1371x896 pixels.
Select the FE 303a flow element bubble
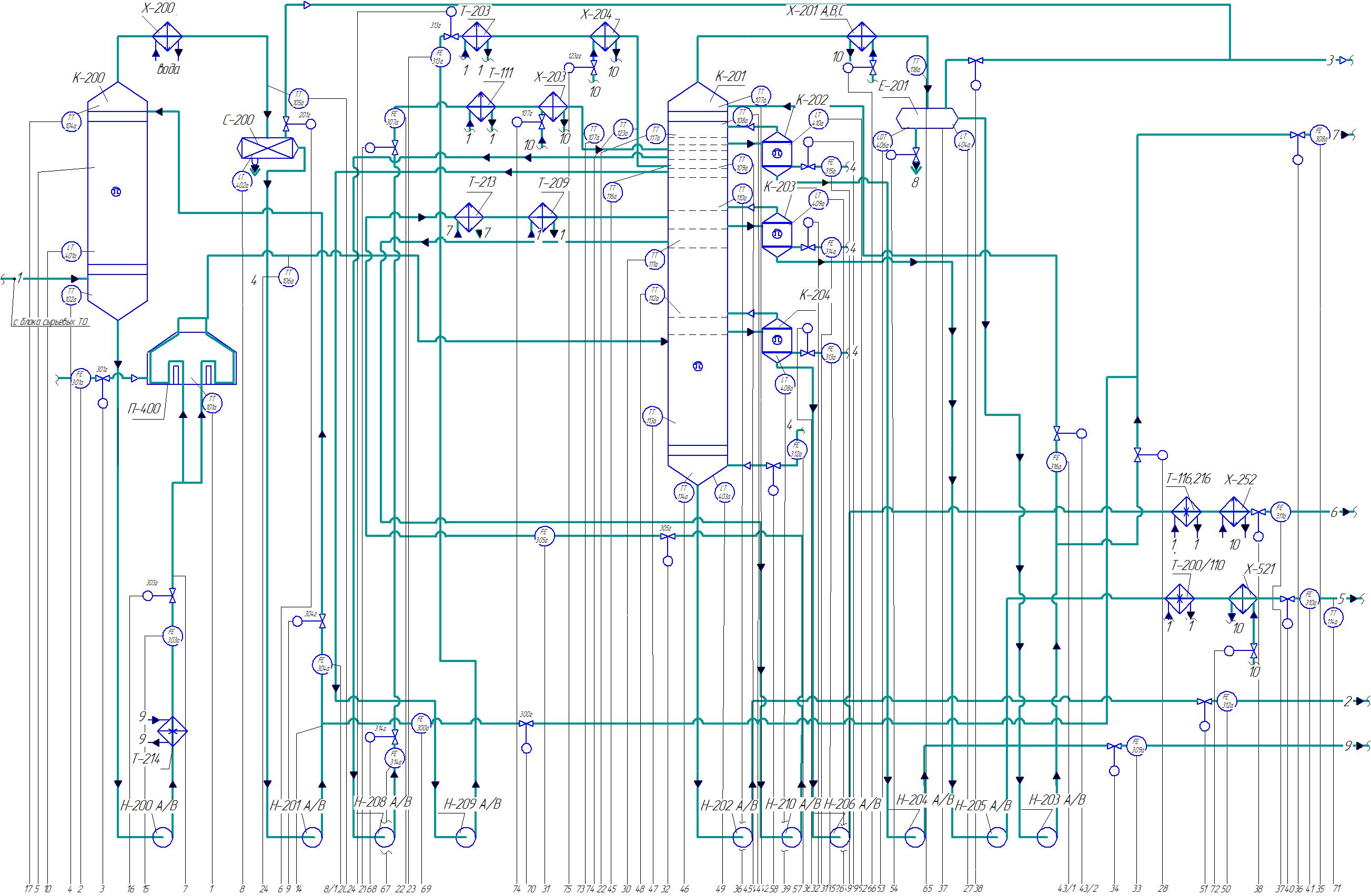pyautogui.click(x=172, y=636)
